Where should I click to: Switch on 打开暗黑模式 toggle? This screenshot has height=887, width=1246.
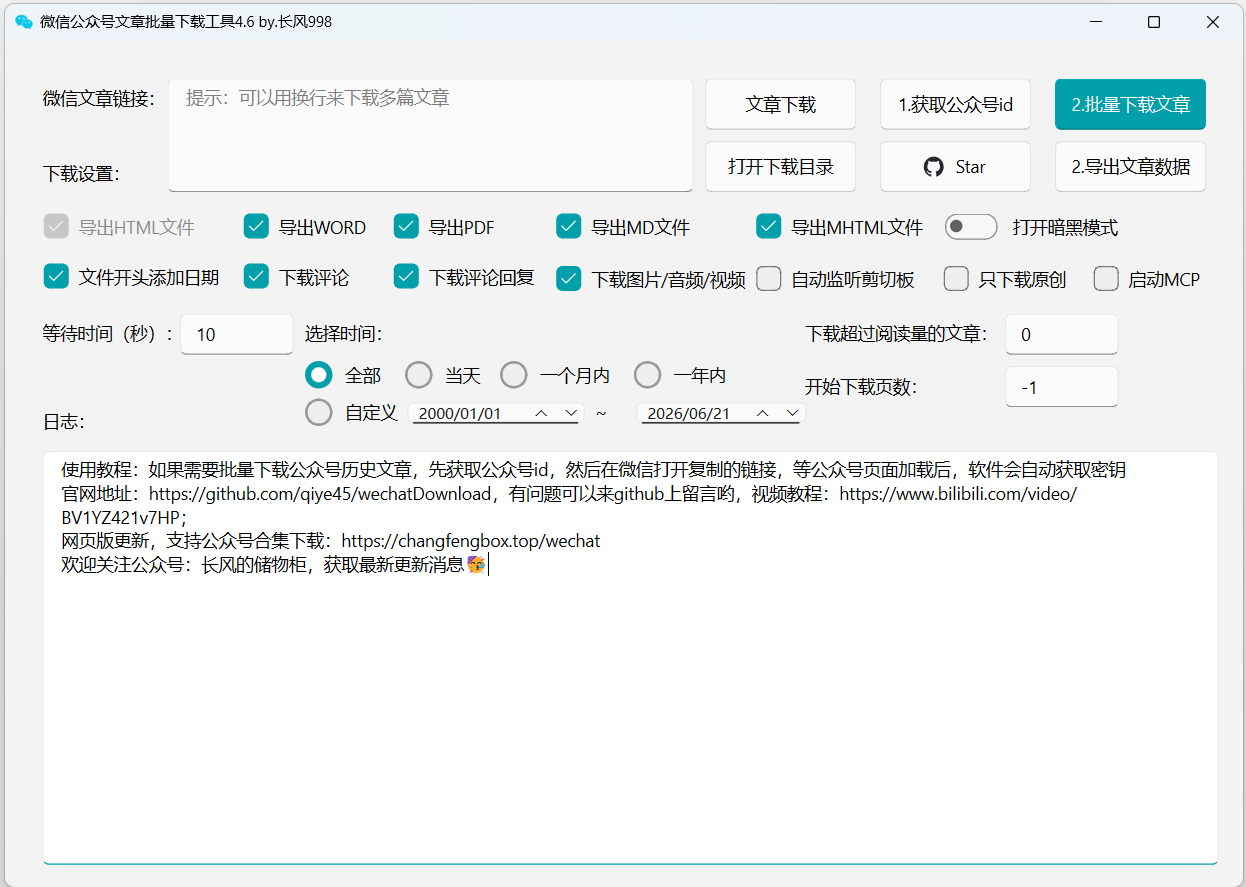pyautogui.click(x=971, y=227)
